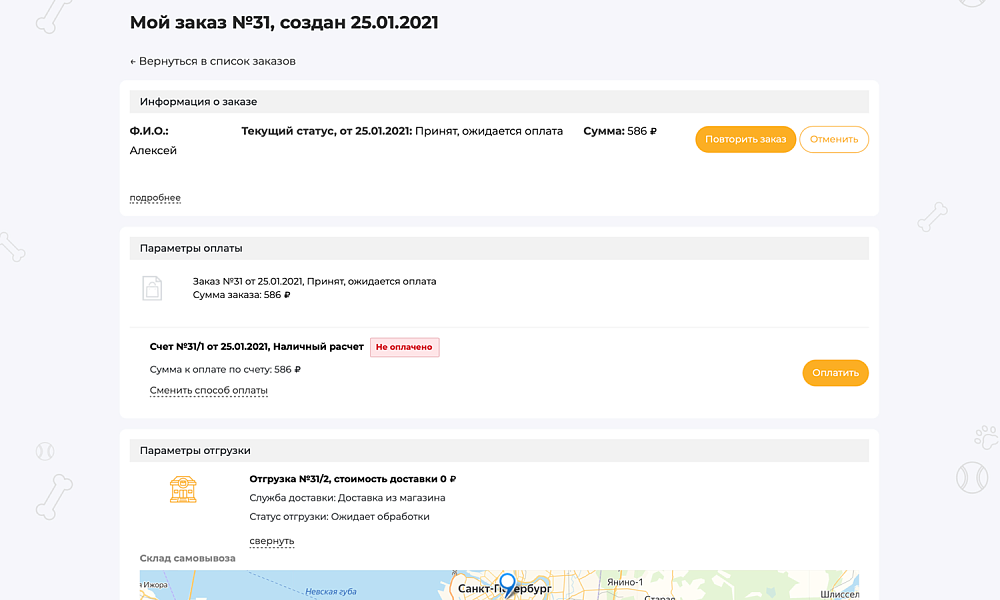Click the paw print icon at right edge
The image size is (1000, 600).
(x=985, y=436)
